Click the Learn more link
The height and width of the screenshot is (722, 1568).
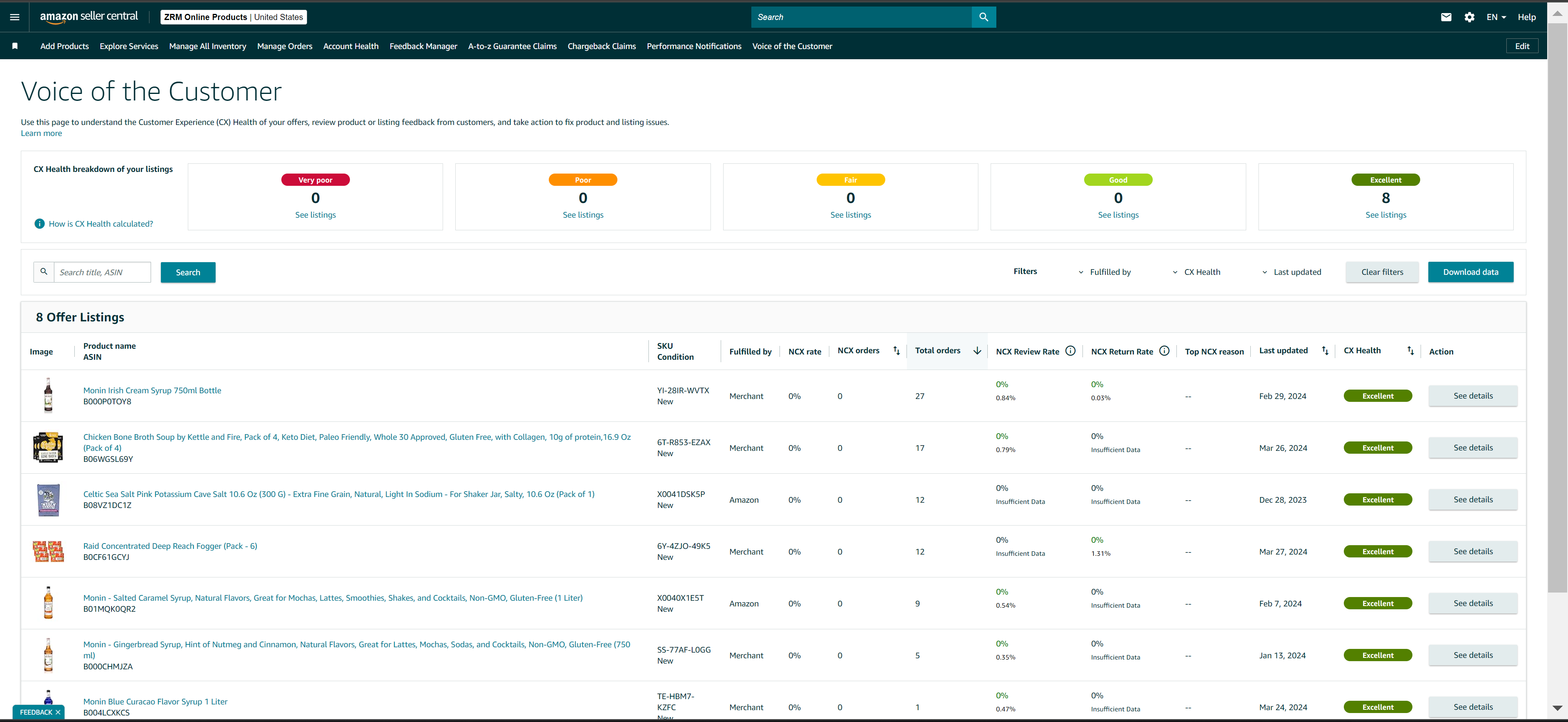[x=41, y=133]
